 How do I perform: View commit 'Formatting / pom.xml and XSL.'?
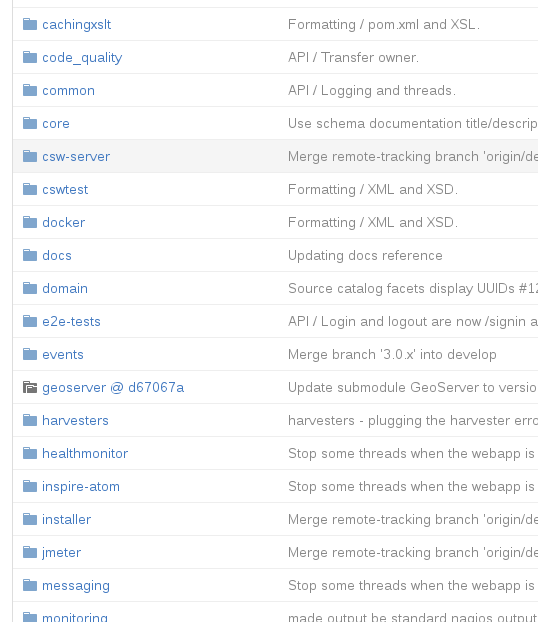[384, 25]
